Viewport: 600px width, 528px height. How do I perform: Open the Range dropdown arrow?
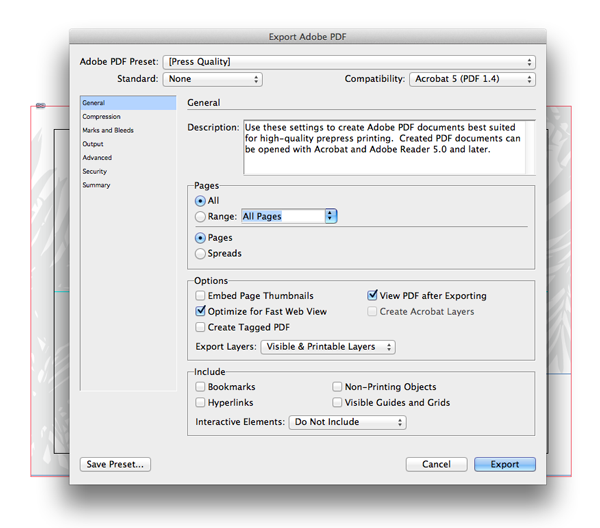click(331, 217)
